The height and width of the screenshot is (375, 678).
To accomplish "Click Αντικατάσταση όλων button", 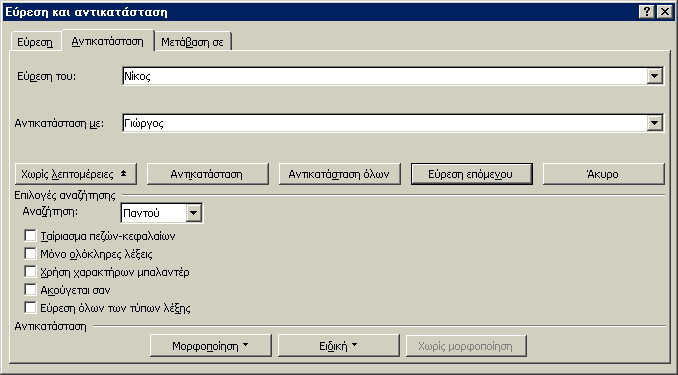I will pyautogui.click(x=339, y=174).
